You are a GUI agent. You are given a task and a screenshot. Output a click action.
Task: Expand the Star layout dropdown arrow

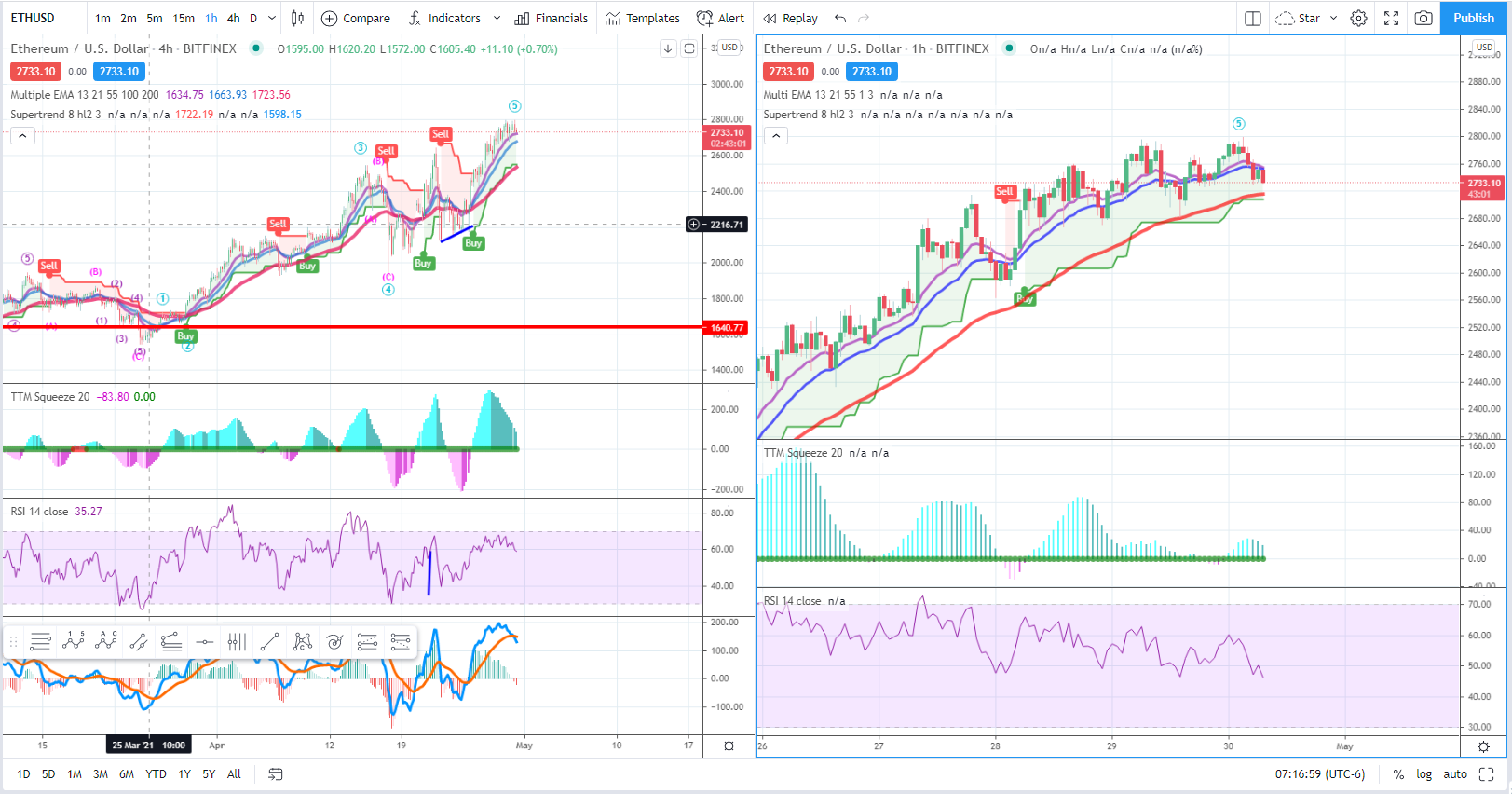1333,18
